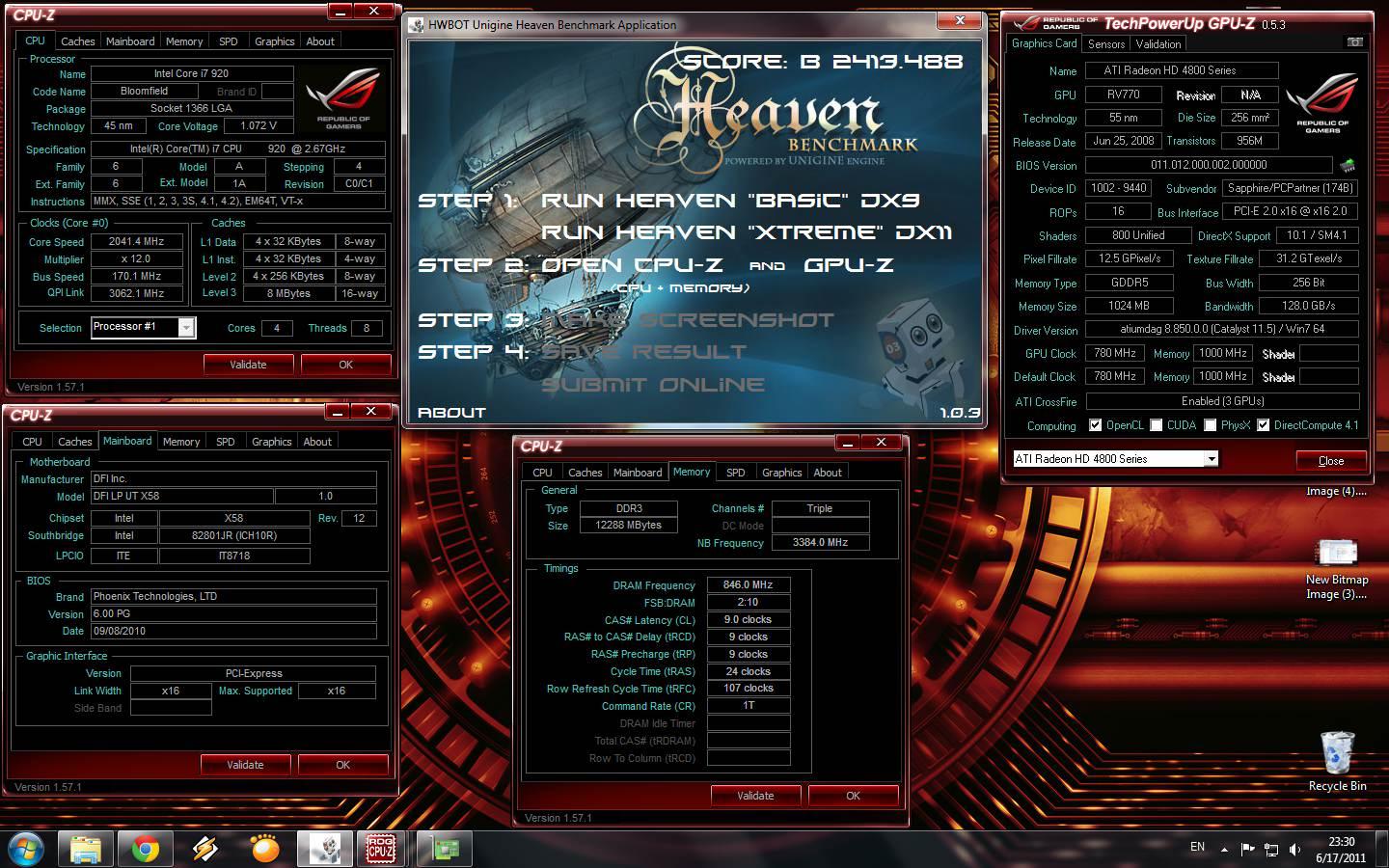This screenshot has width=1389, height=868.
Task: Open the Windows Start orb
Action: coord(26,848)
